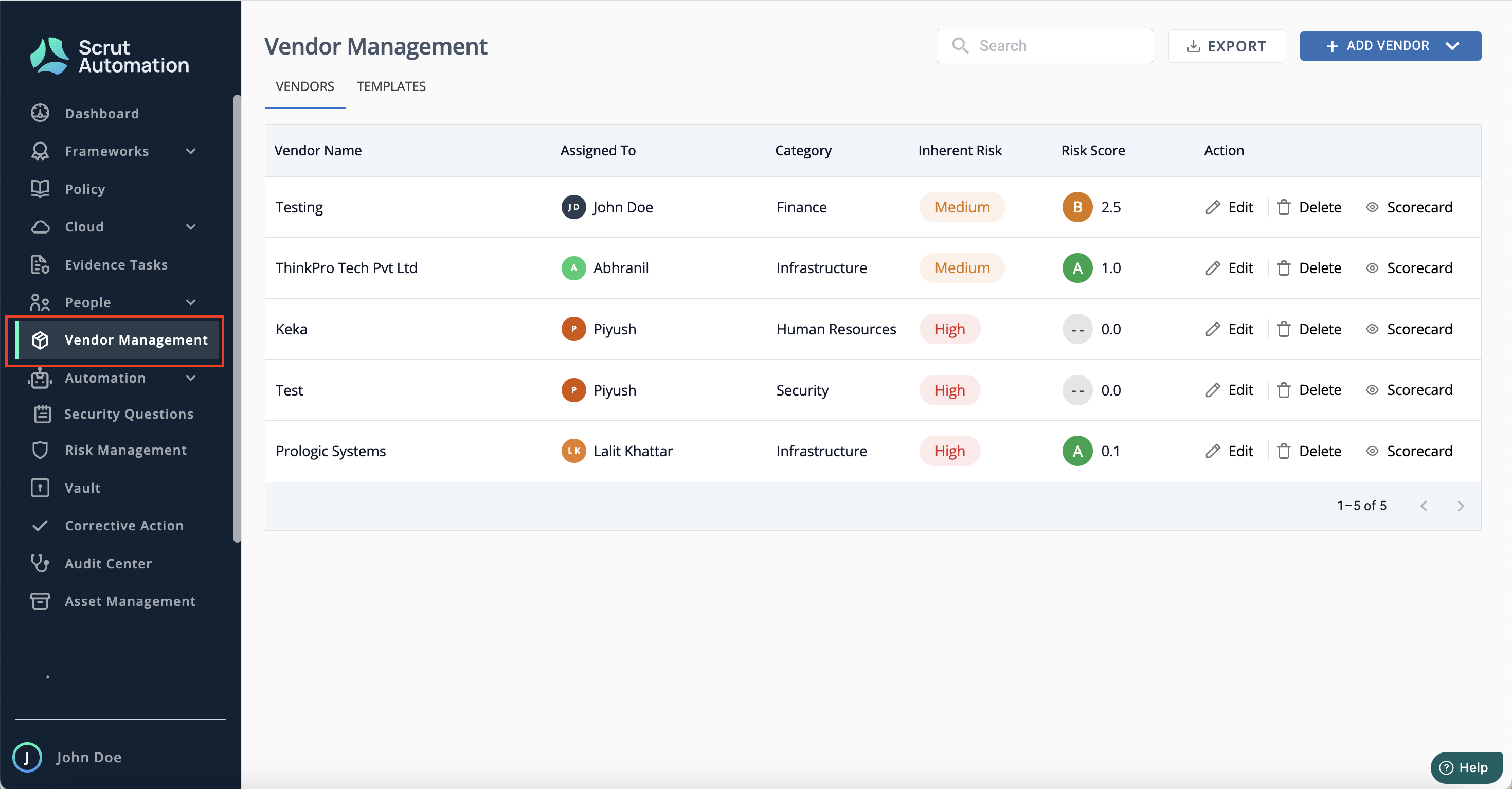View Scorecard eye icon for Prologic Systems

(x=1372, y=451)
